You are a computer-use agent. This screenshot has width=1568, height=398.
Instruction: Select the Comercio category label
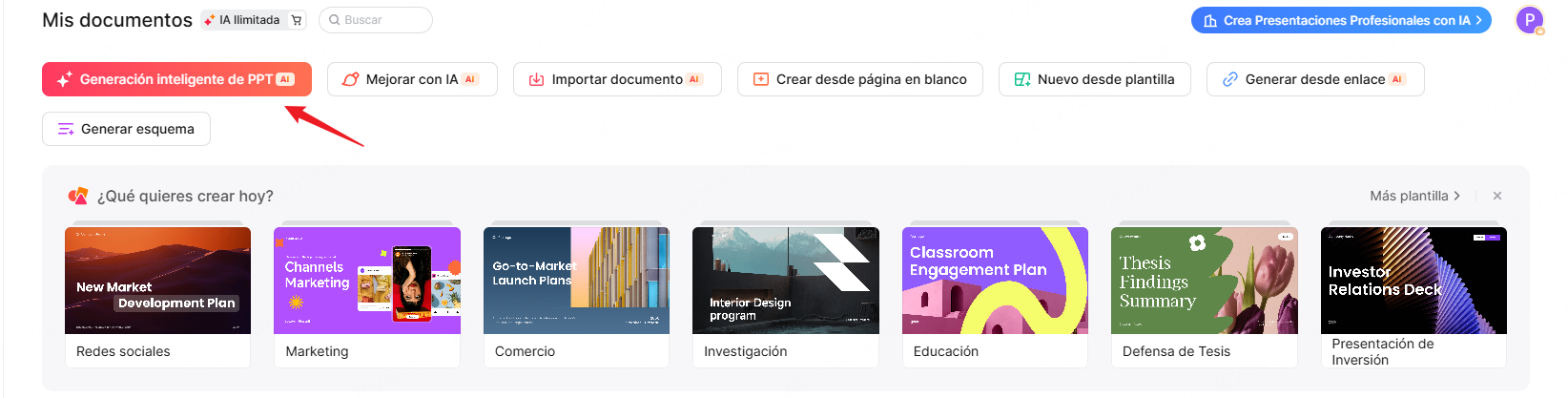coord(525,351)
